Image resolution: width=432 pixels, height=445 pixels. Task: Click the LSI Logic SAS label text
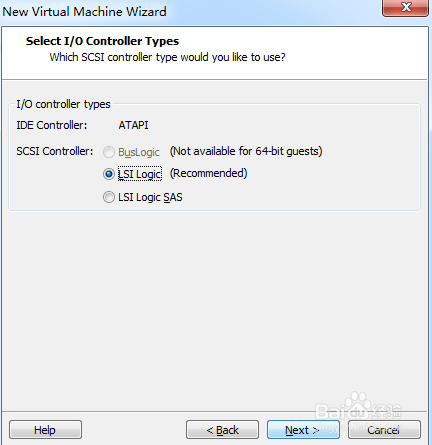150,197
